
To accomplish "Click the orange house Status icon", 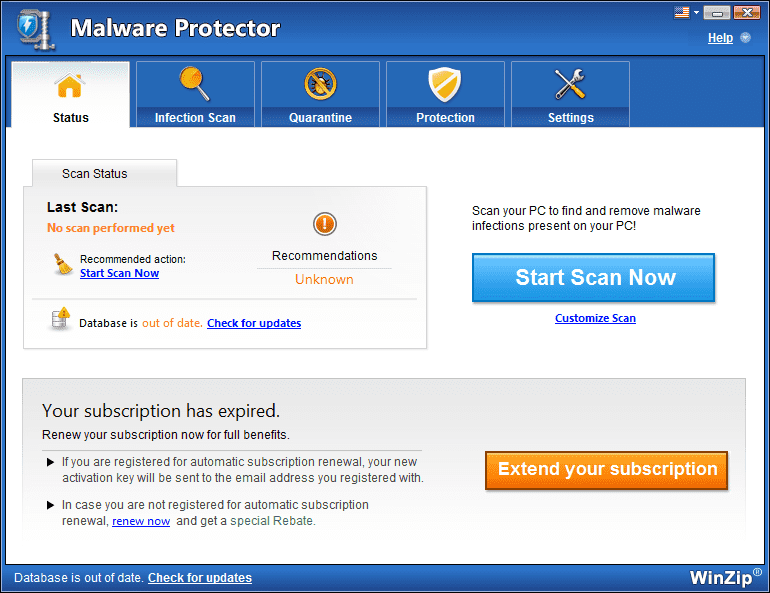I will click(x=70, y=85).
